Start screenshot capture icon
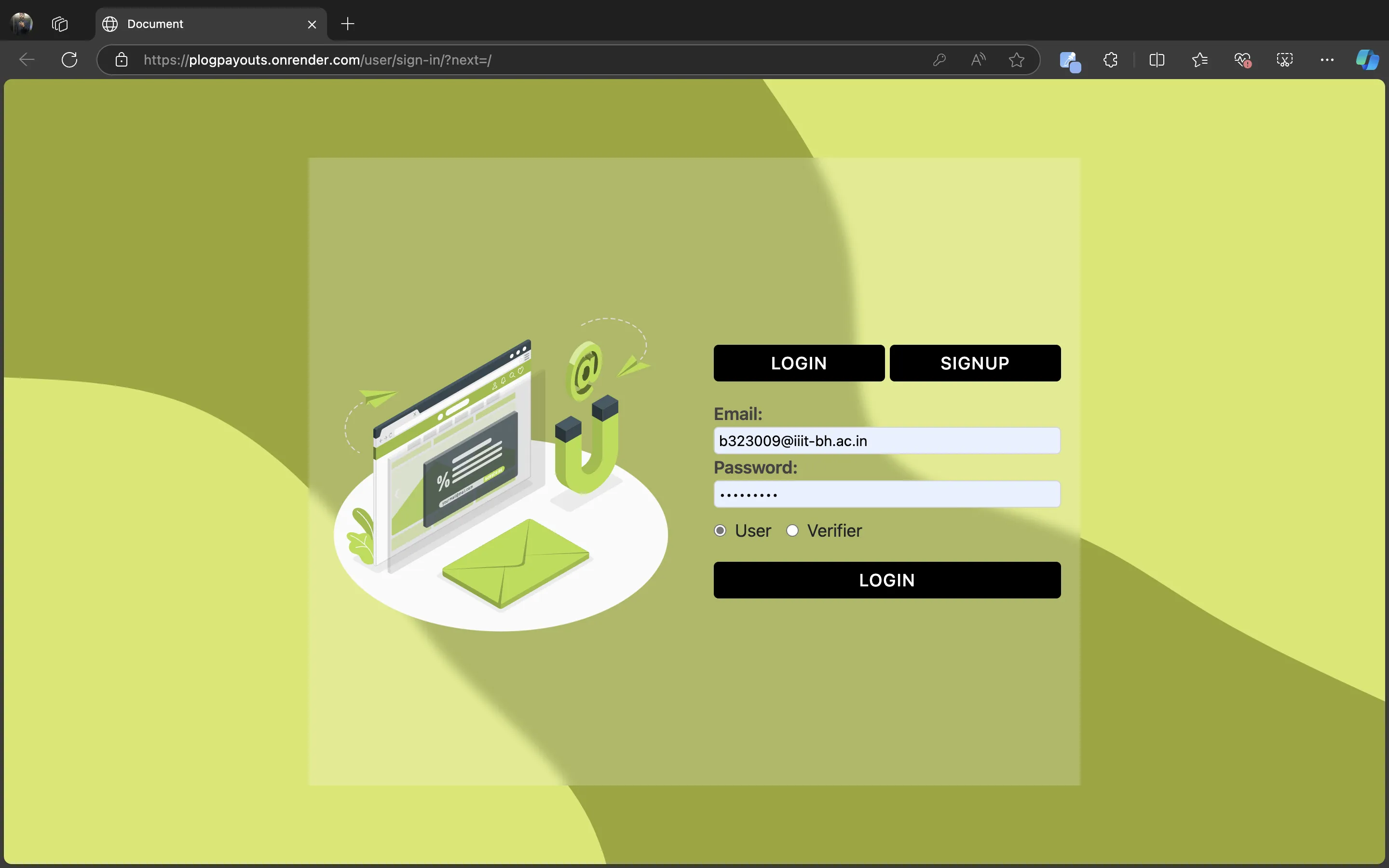1389x868 pixels. [x=1284, y=60]
